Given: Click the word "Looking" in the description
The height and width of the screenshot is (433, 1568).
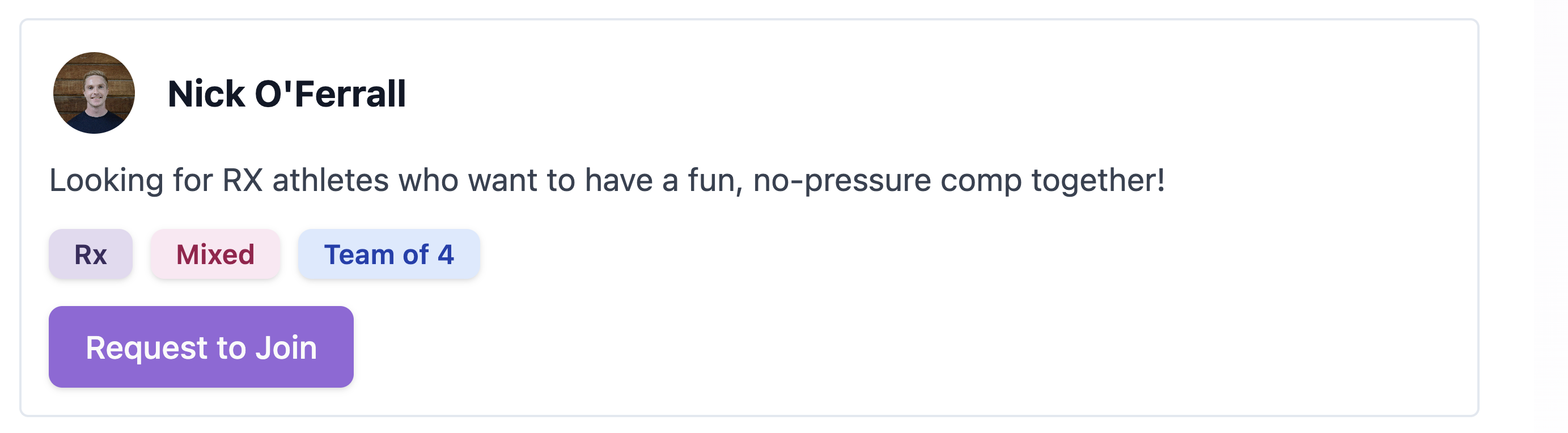Looking at the screenshot, I should tap(107, 181).
